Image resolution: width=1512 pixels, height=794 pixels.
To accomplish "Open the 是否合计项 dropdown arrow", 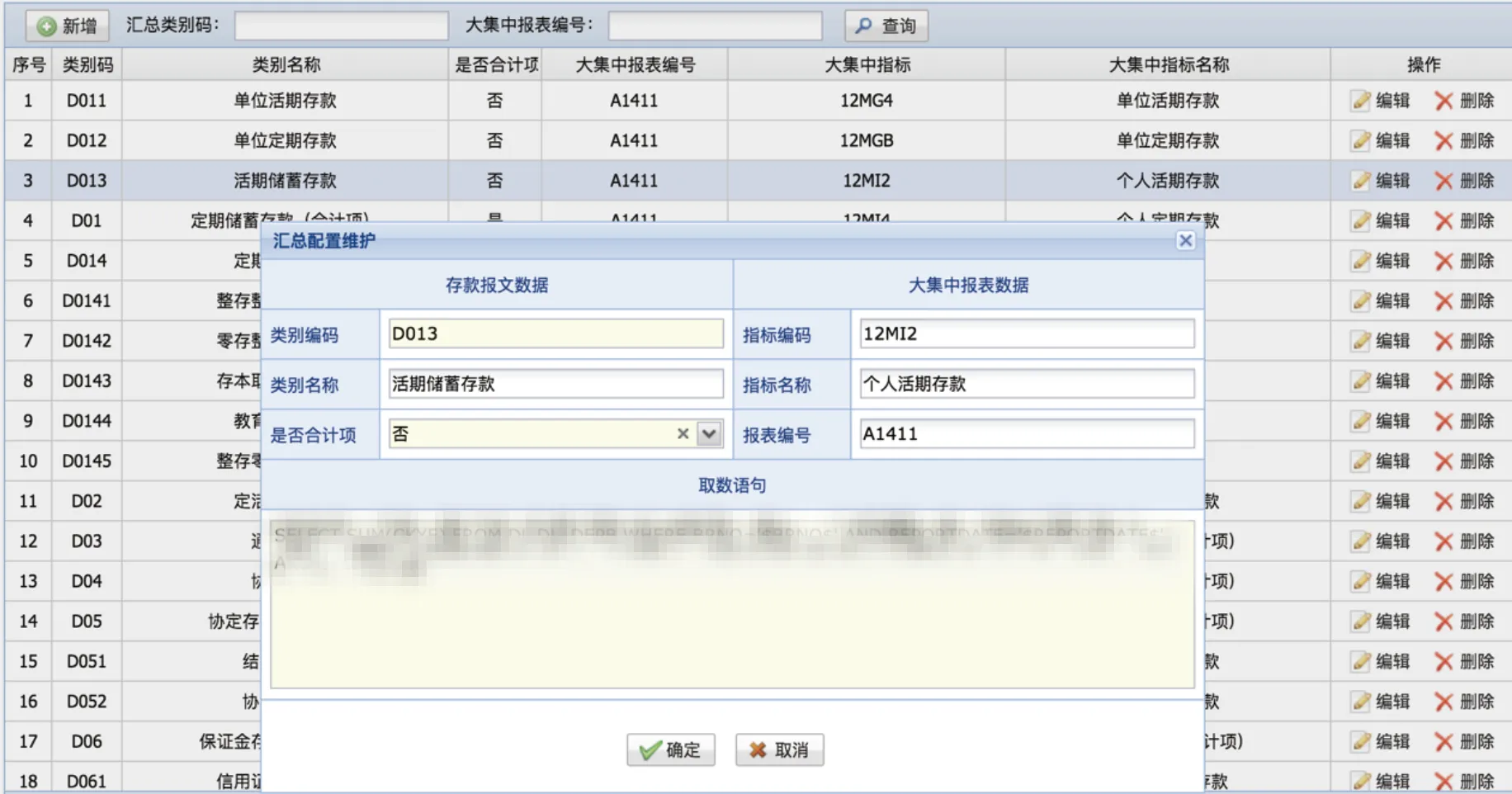I will [x=709, y=434].
